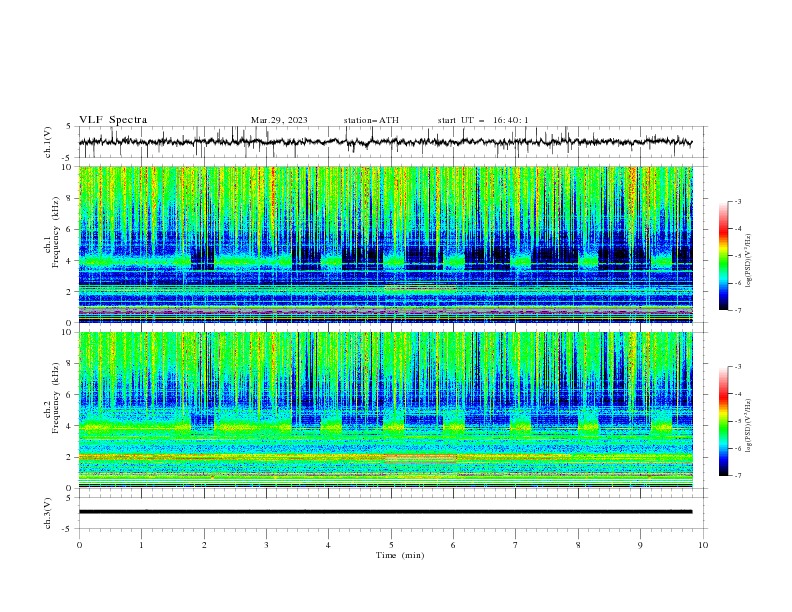Click the '-3' value on ch.1 color bar
Image resolution: width=792 pixels, height=612 pixels.
tap(737, 201)
